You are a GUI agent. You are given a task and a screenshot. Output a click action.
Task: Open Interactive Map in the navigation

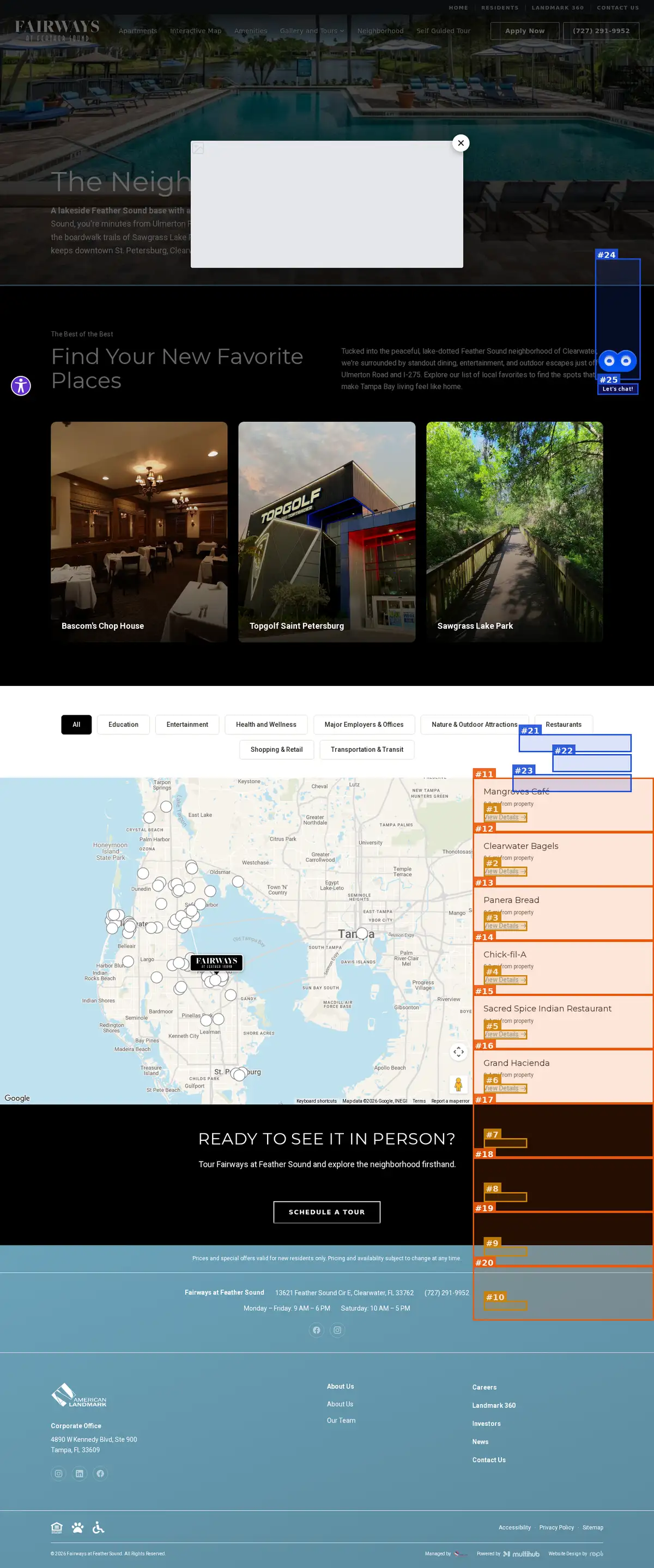click(x=196, y=31)
